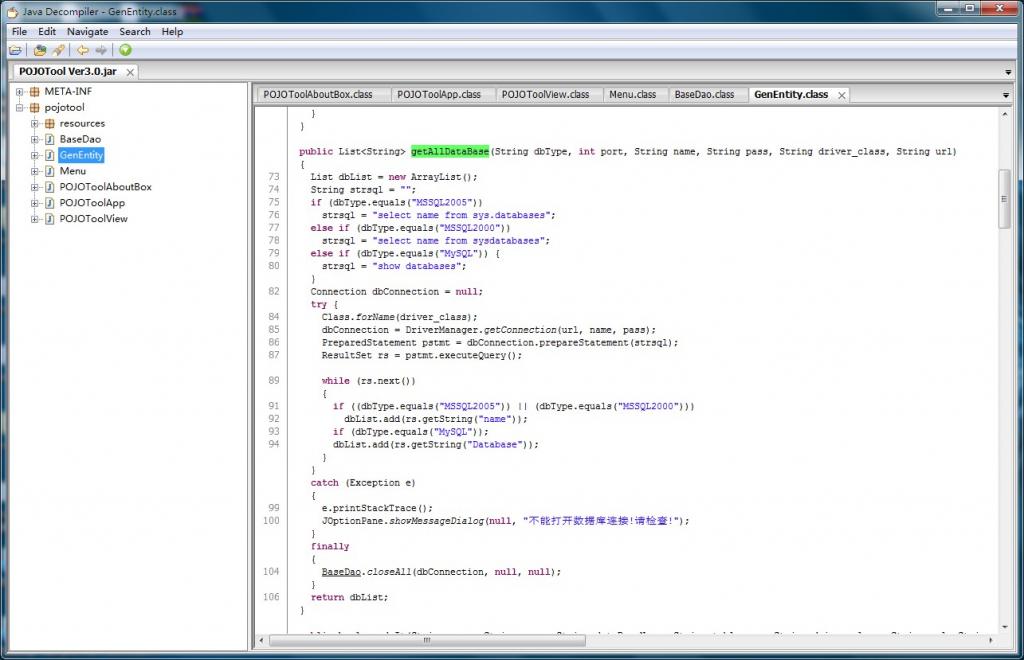Open the Search menu
This screenshot has height=660, width=1024.
tap(134, 31)
